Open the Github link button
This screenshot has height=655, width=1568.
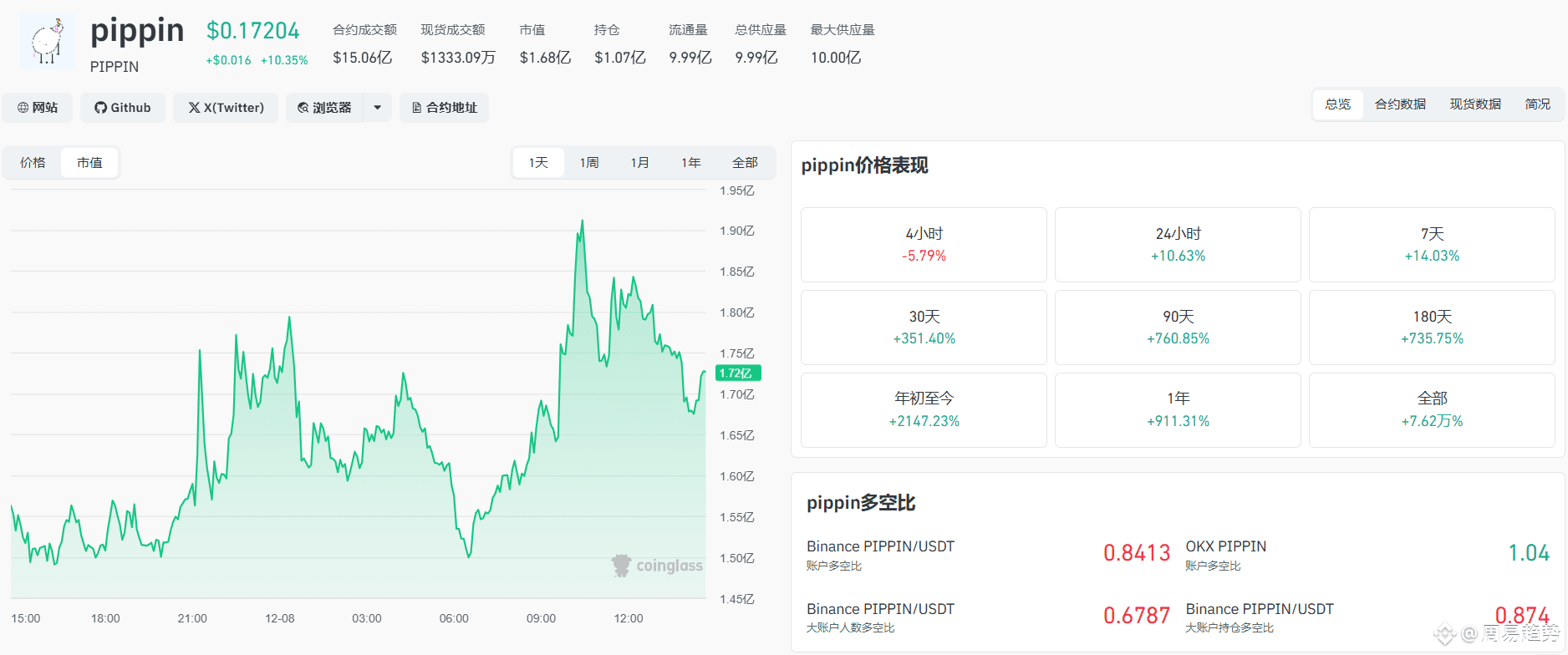coord(123,108)
